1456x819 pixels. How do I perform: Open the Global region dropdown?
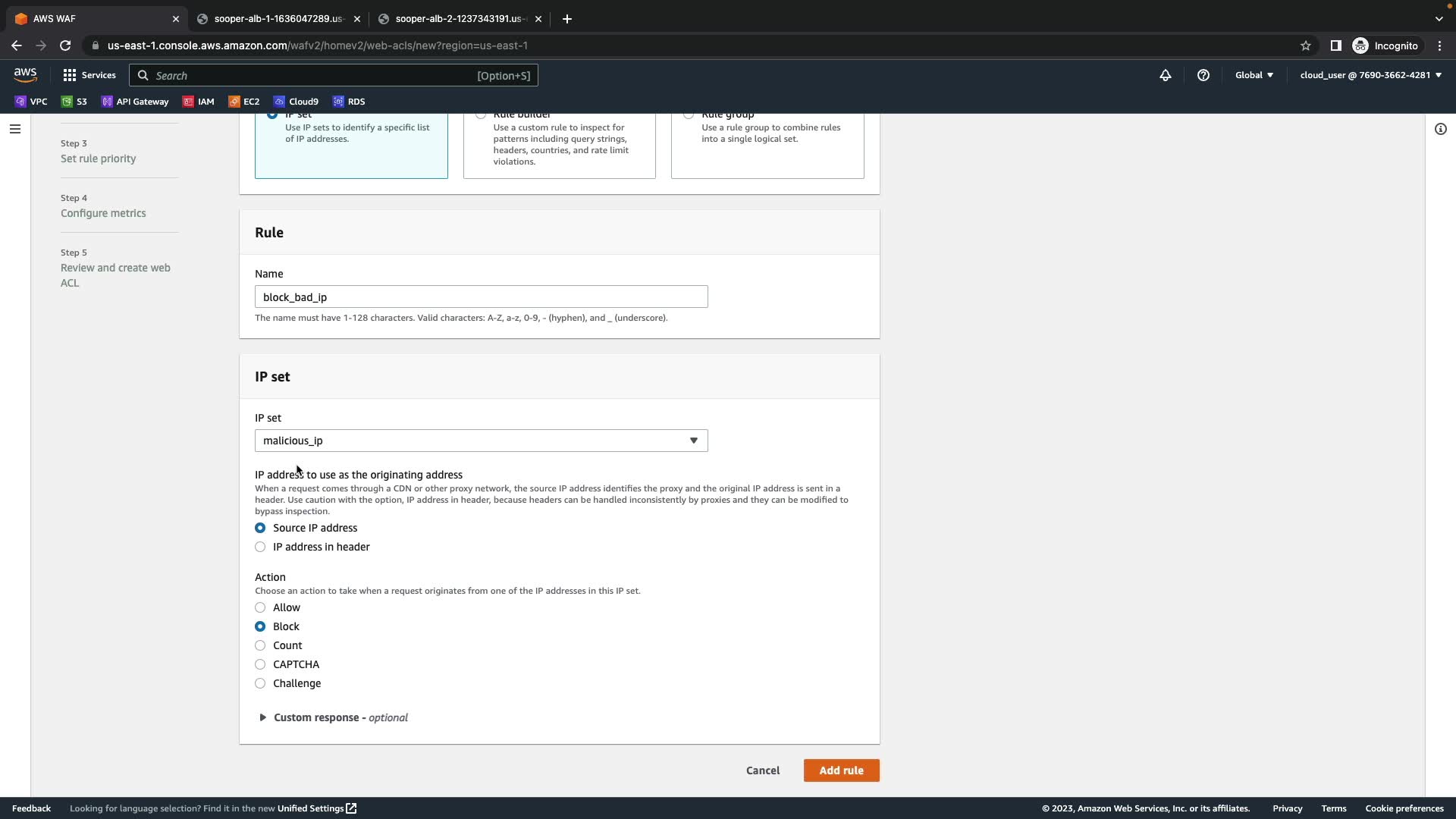[1254, 75]
